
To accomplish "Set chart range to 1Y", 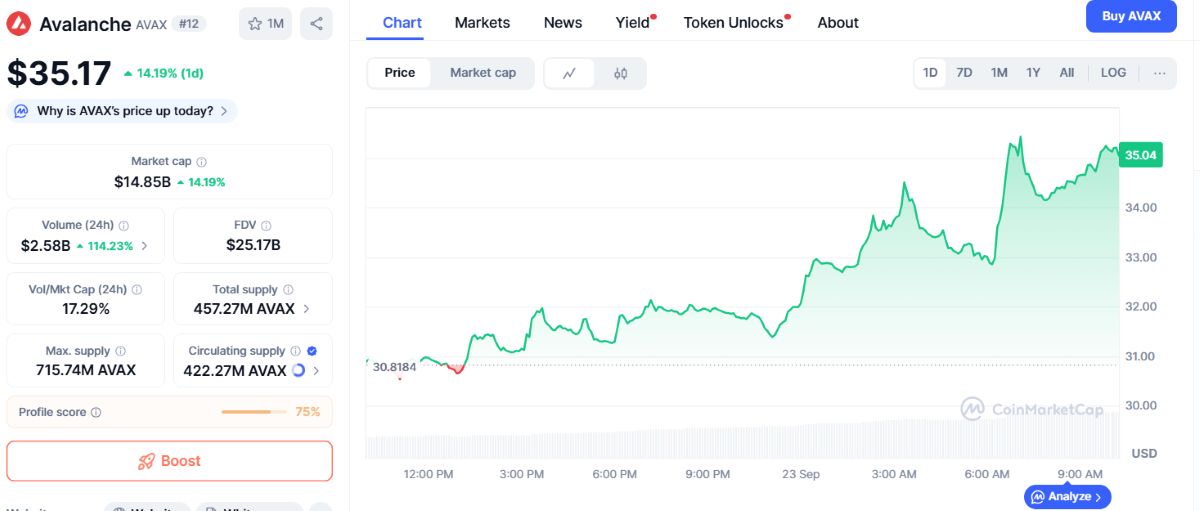I will click(1033, 73).
